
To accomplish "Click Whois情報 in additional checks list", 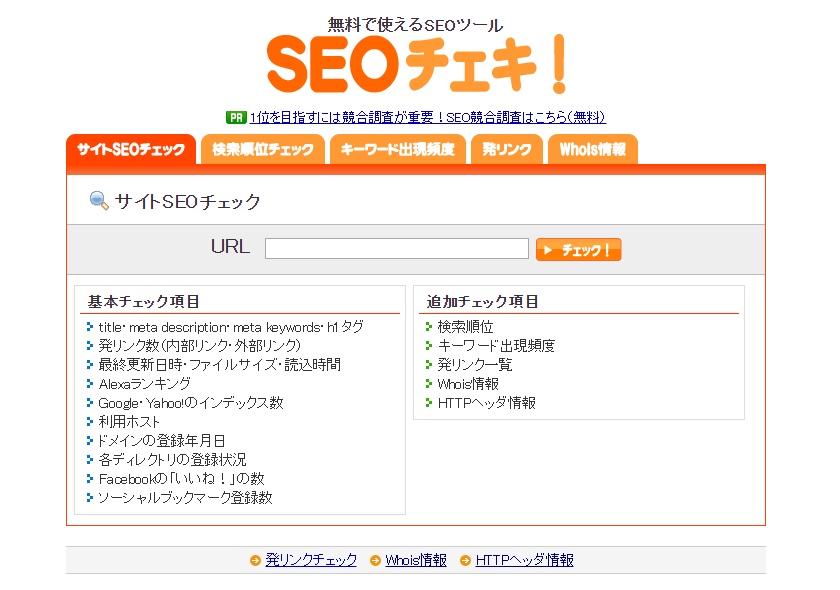I will [468, 384].
